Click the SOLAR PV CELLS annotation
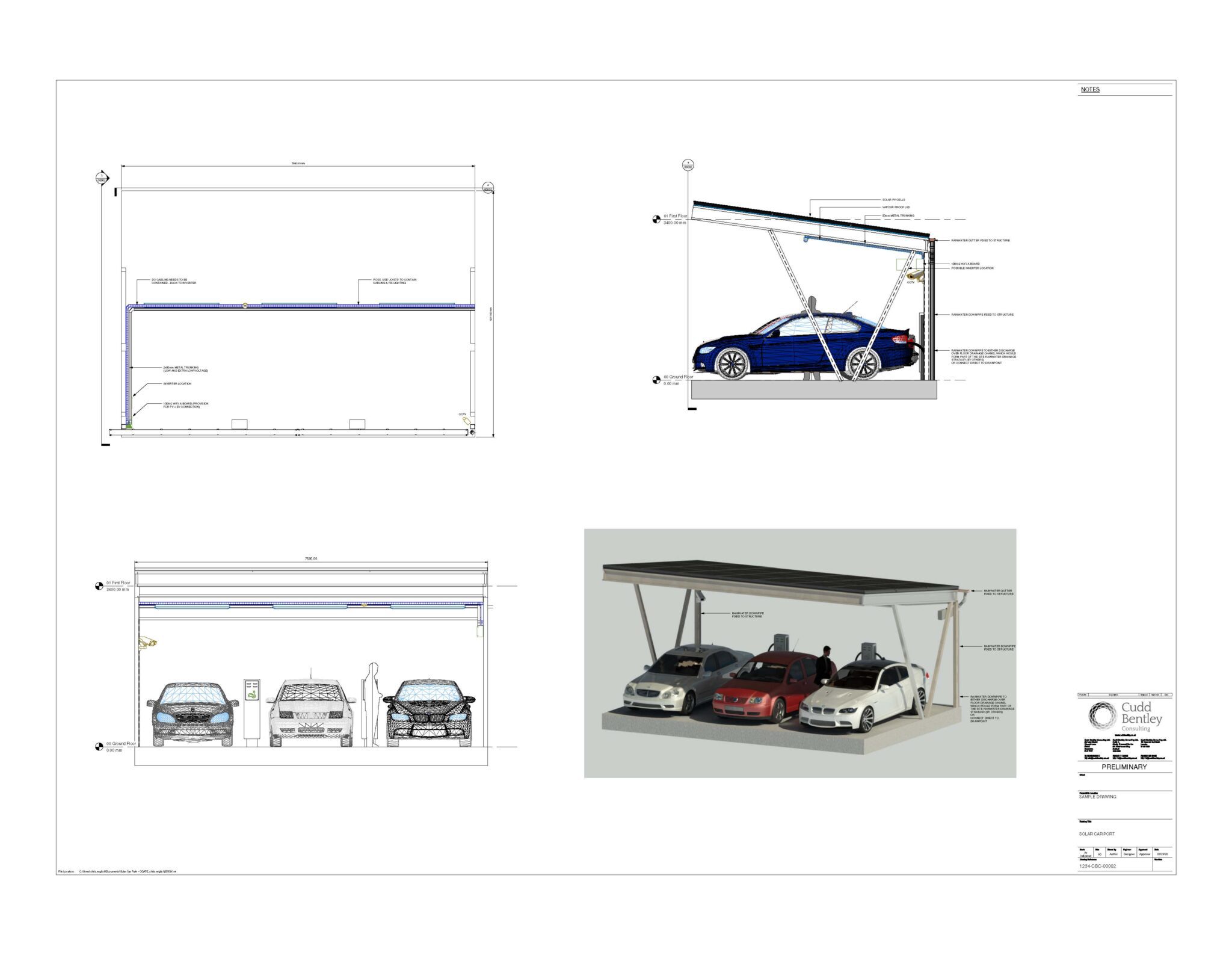1232x955 pixels. 893,200
